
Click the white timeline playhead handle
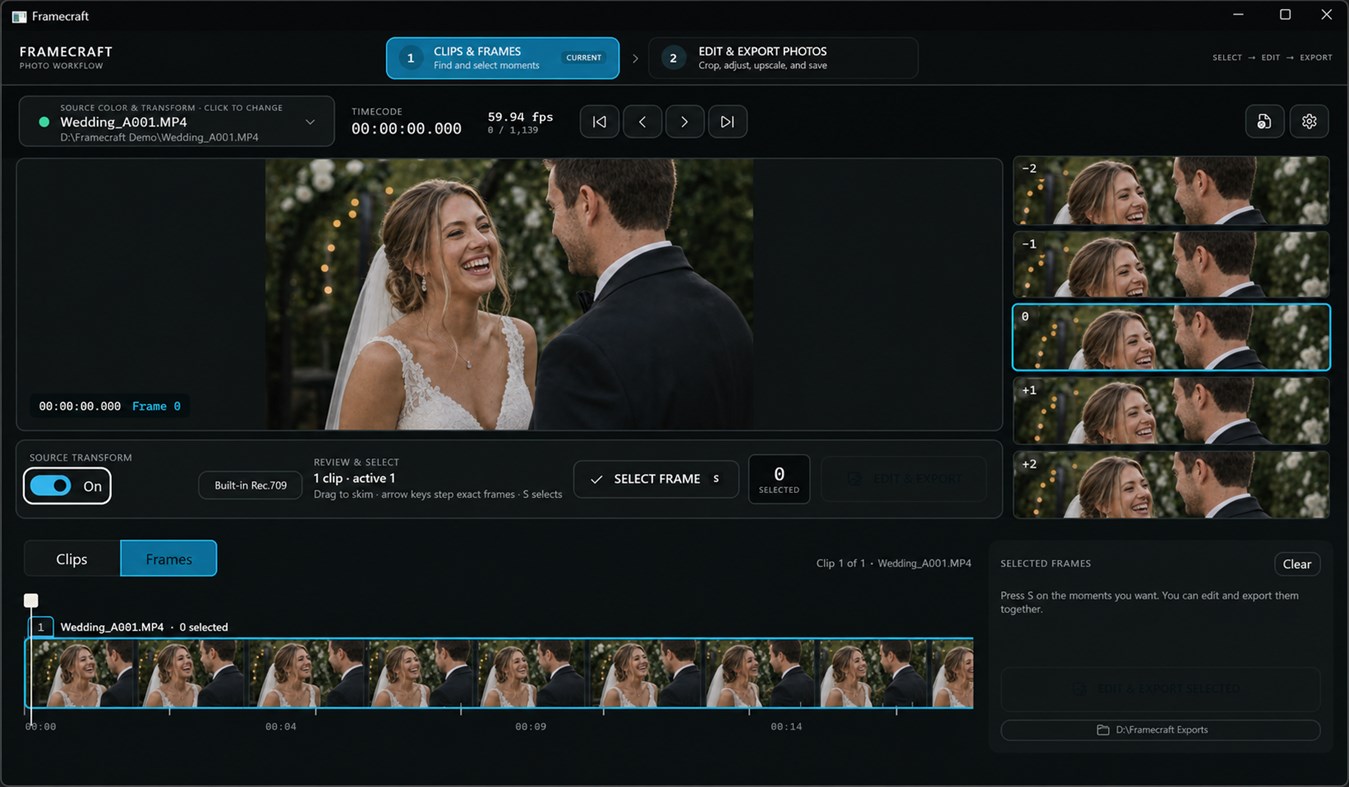pyautogui.click(x=31, y=601)
